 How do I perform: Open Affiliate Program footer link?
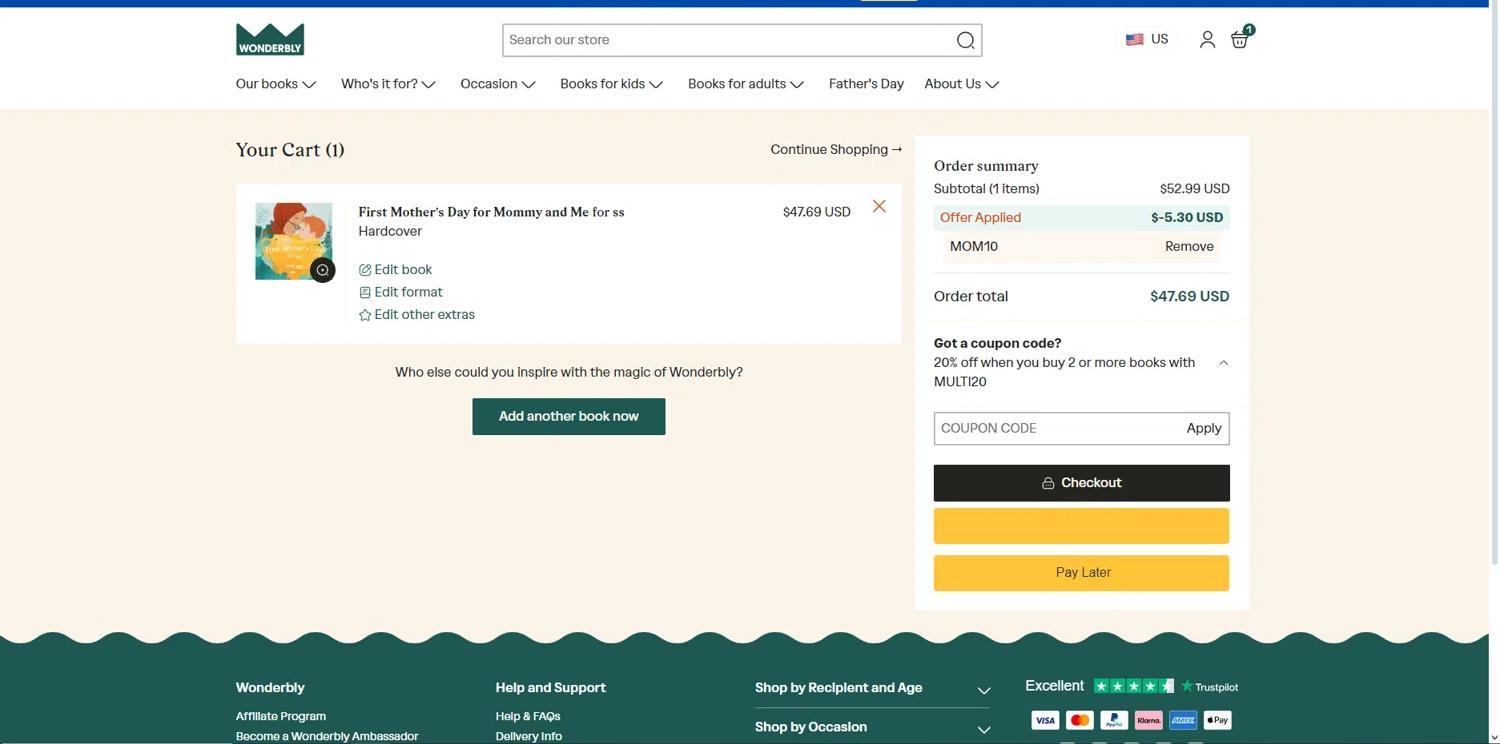pos(281,716)
